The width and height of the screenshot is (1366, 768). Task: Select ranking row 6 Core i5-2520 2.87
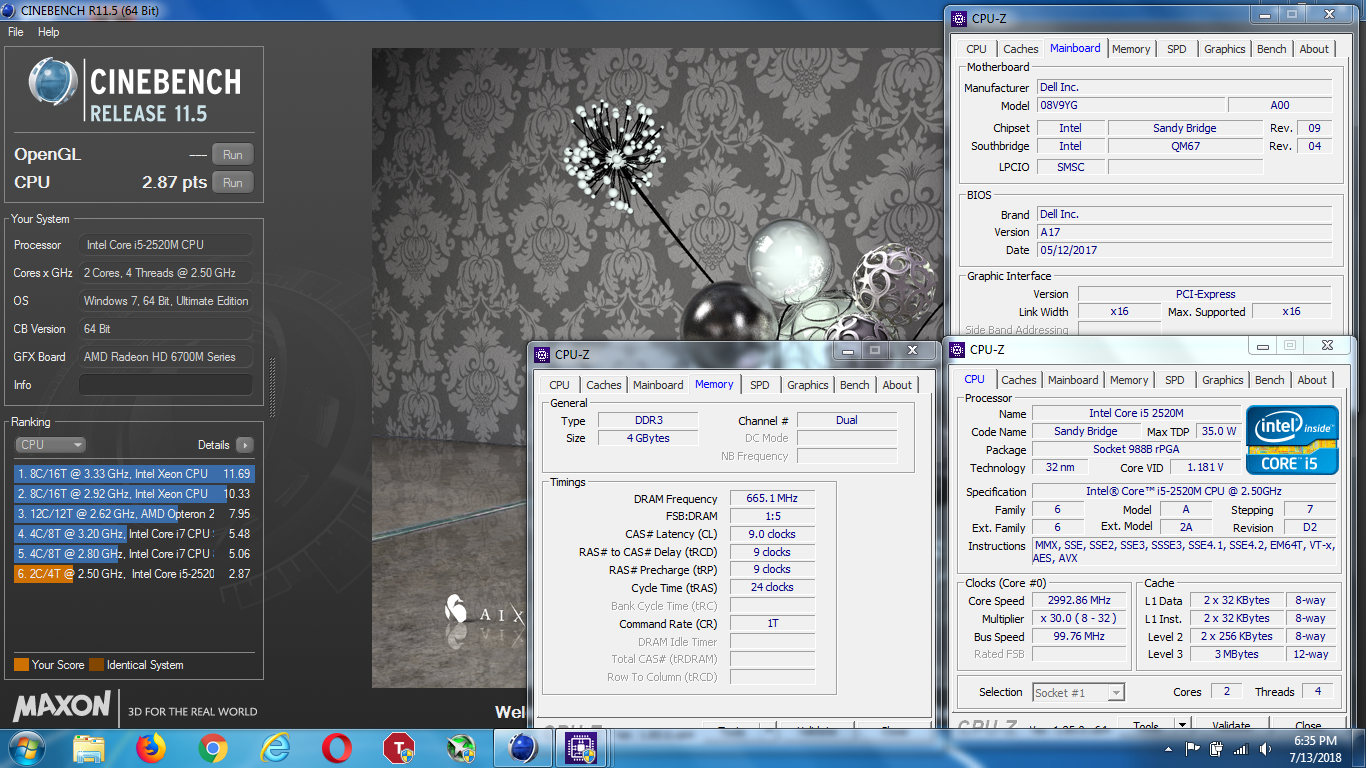click(x=134, y=574)
